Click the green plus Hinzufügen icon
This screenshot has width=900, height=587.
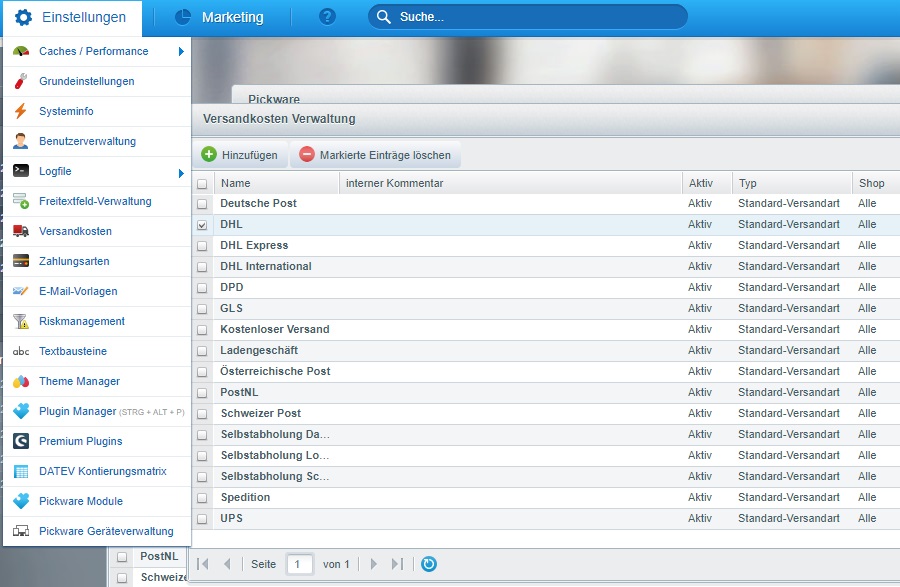(209, 154)
